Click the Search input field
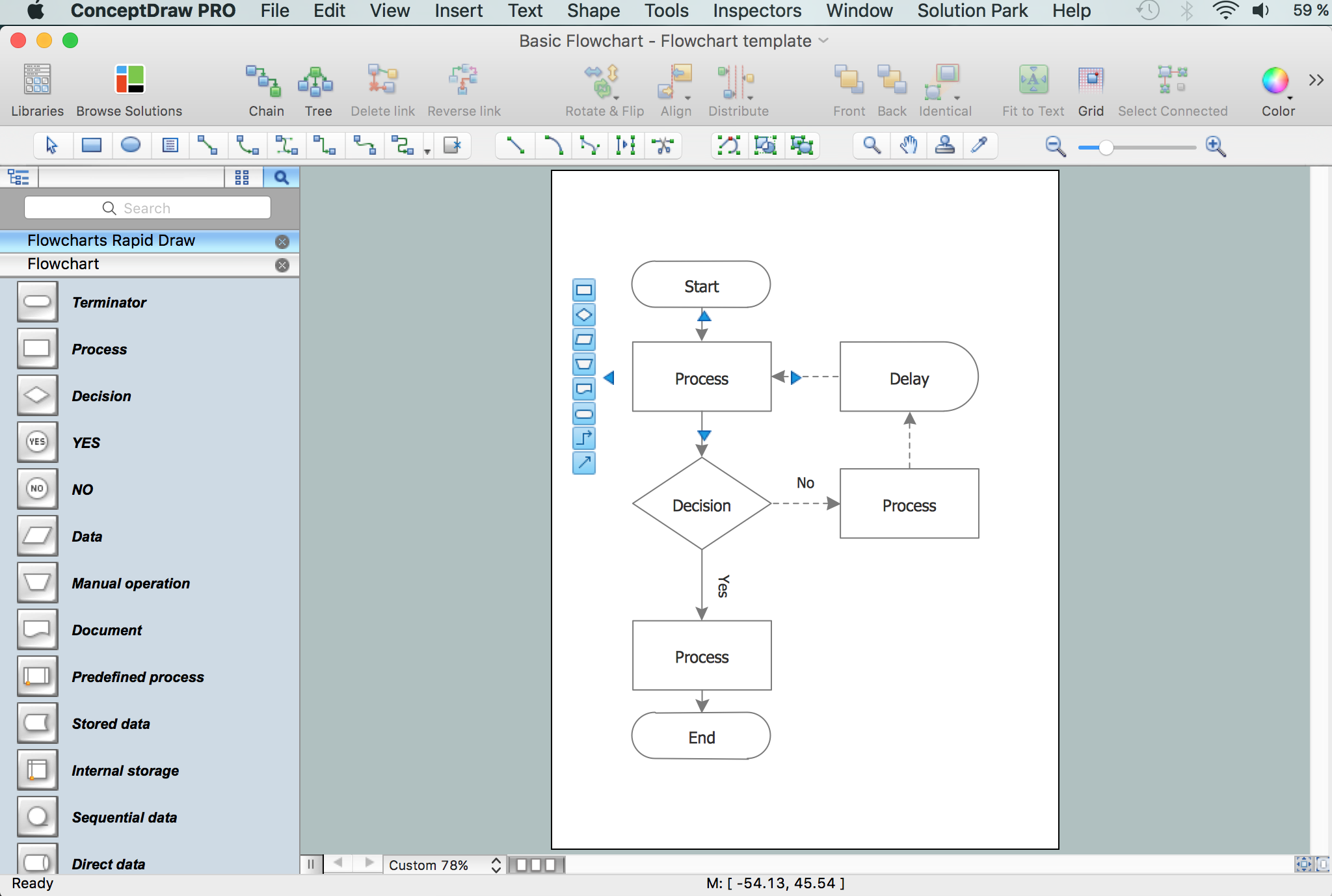The image size is (1332, 896). [148, 207]
